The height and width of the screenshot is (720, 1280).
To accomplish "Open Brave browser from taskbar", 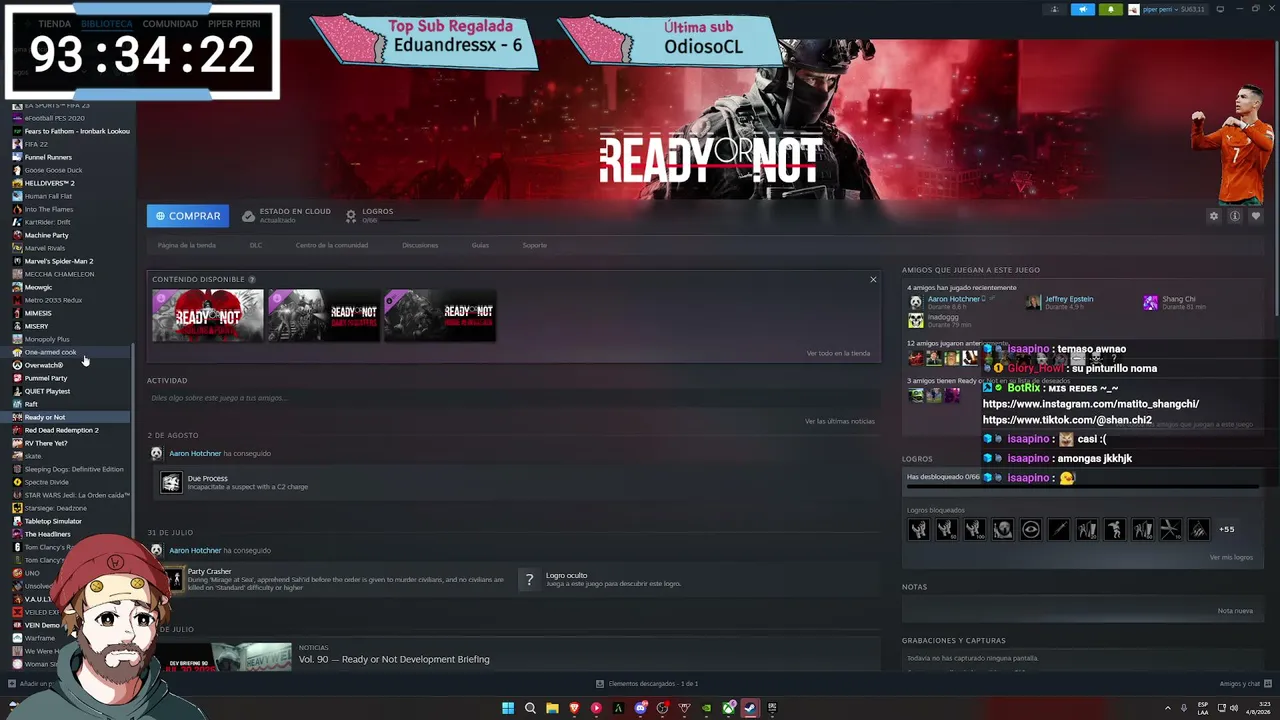I will click(x=574, y=708).
